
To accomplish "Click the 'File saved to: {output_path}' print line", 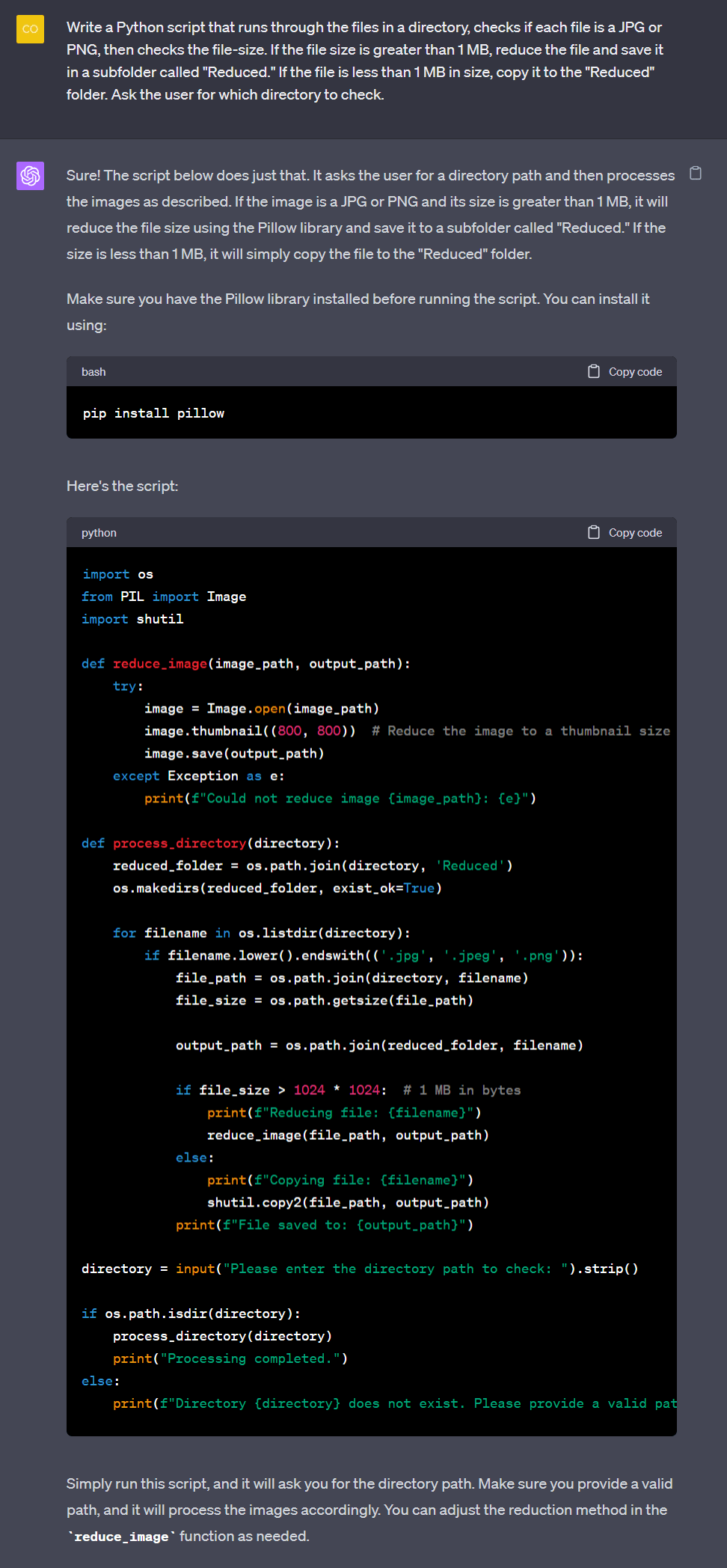I will [x=325, y=1225].
